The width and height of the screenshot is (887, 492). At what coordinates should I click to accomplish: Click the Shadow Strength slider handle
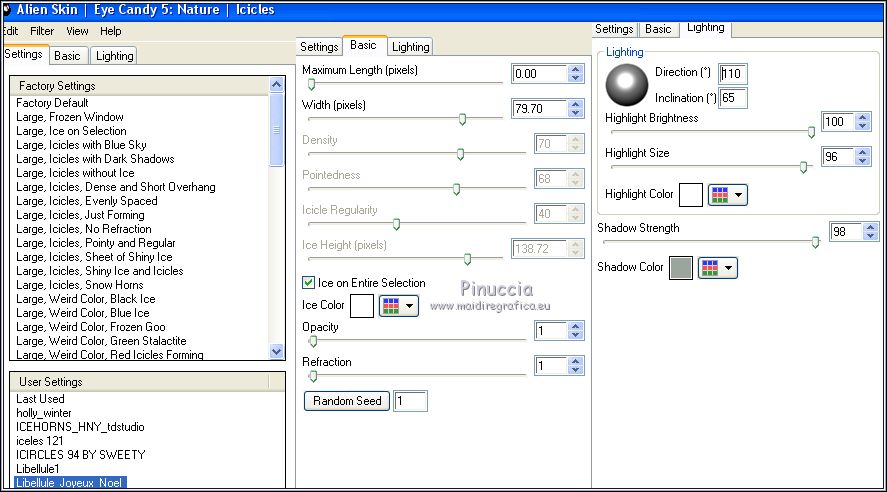815,242
